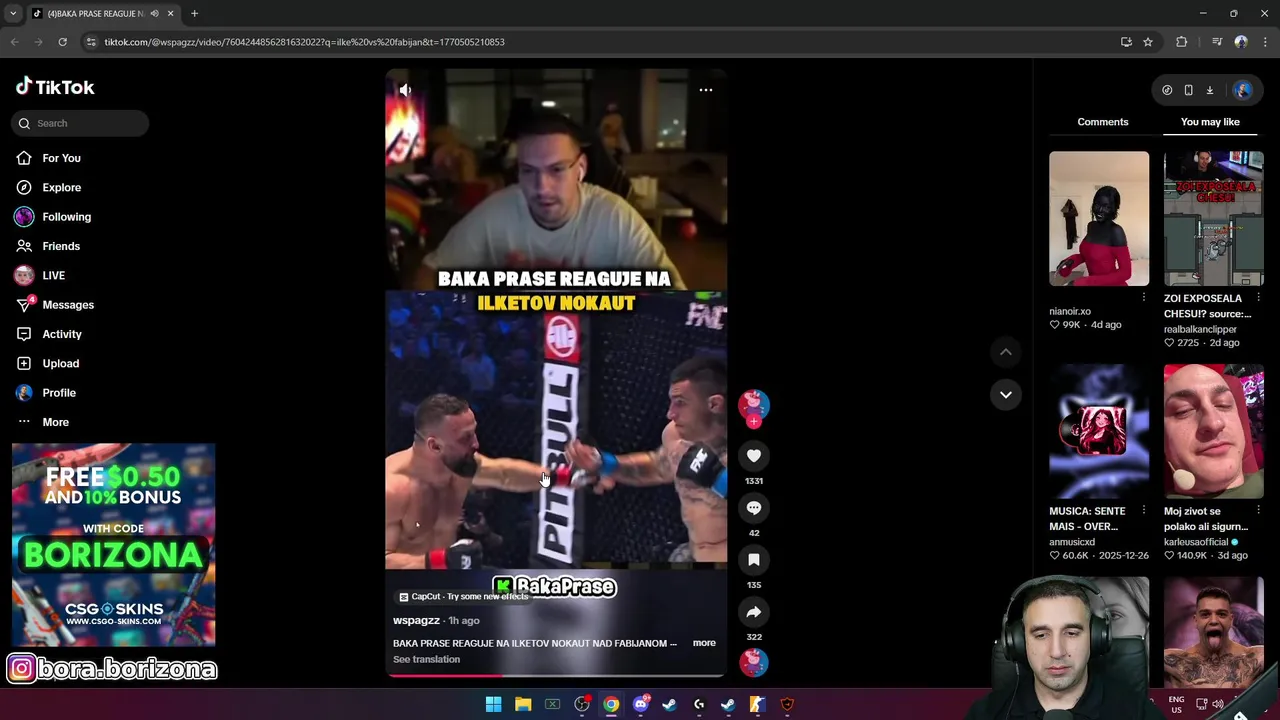Go to Profile in the sidebar
The width and height of the screenshot is (1280, 720).
coord(59,393)
